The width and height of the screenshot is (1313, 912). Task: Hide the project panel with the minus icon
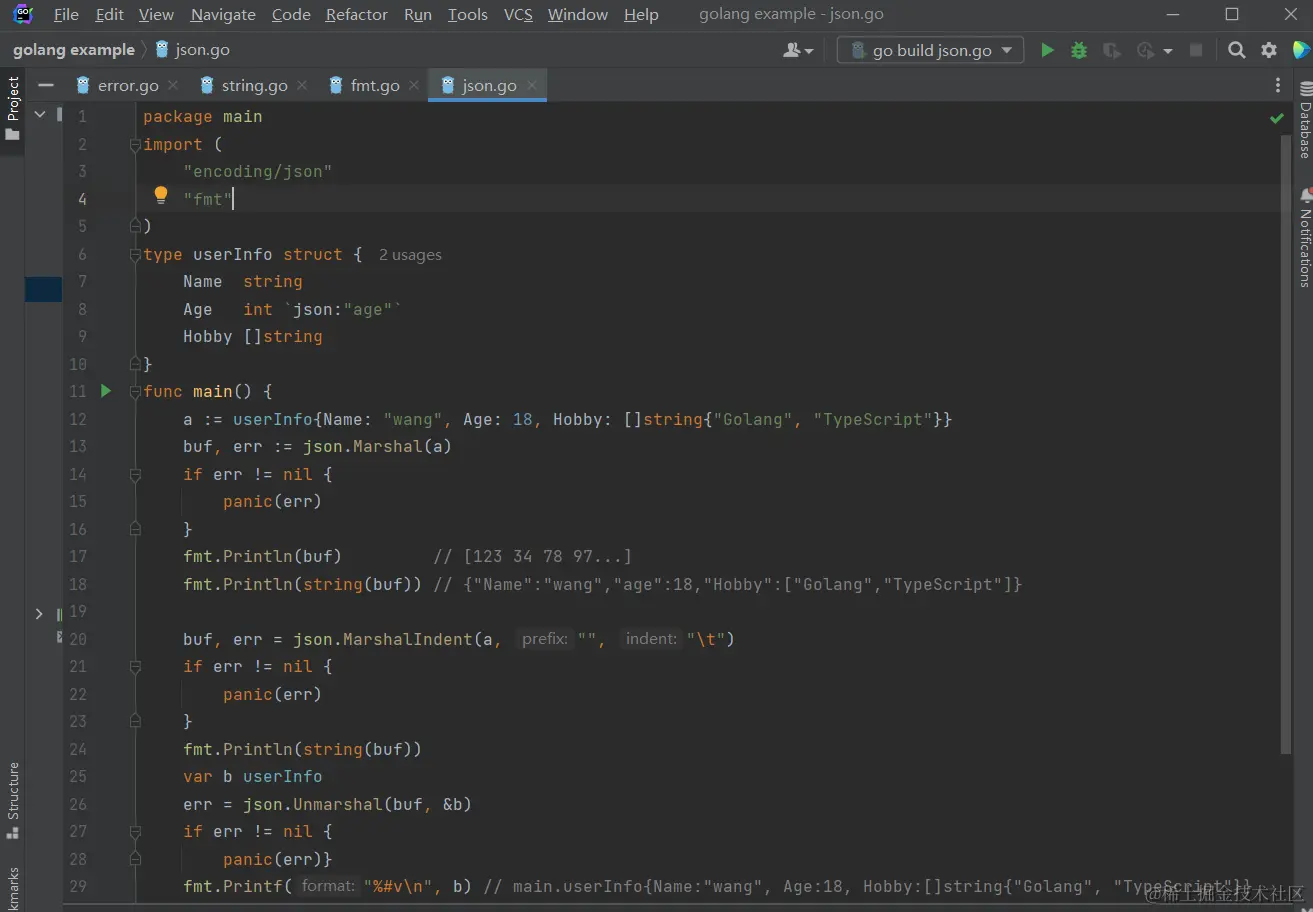(x=45, y=86)
